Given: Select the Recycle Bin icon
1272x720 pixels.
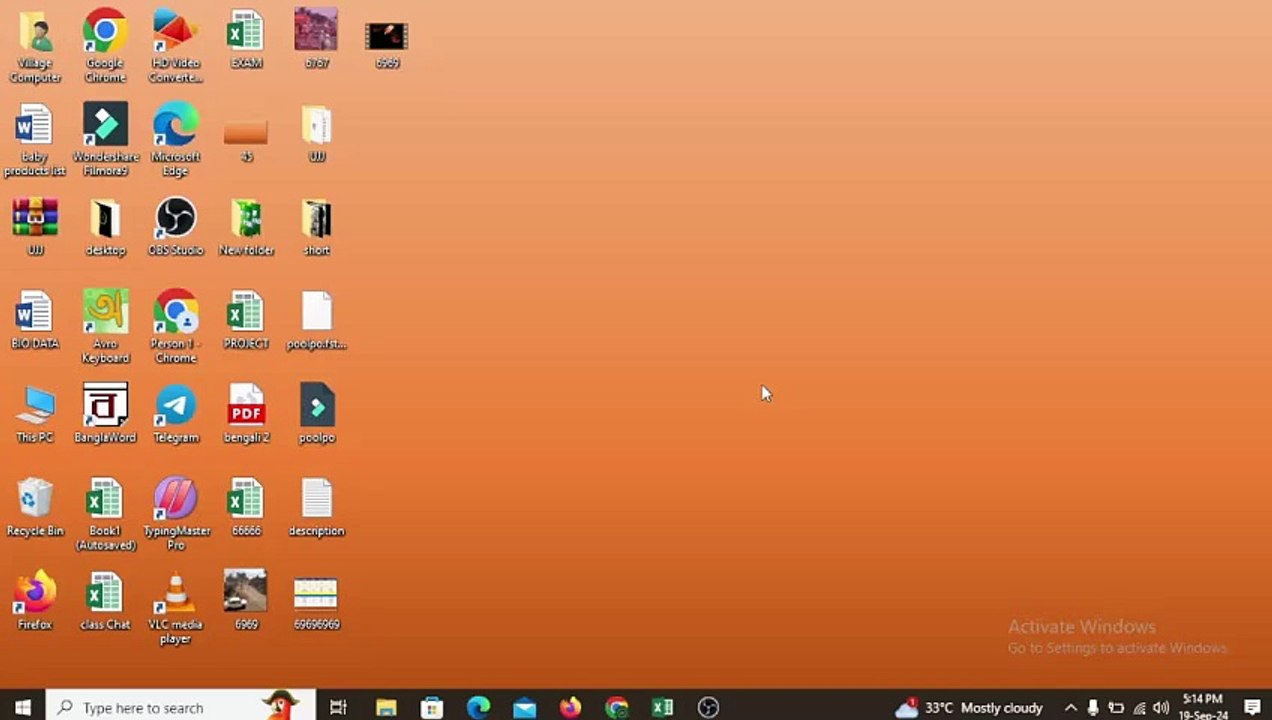Looking at the screenshot, I should coord(35,507).
